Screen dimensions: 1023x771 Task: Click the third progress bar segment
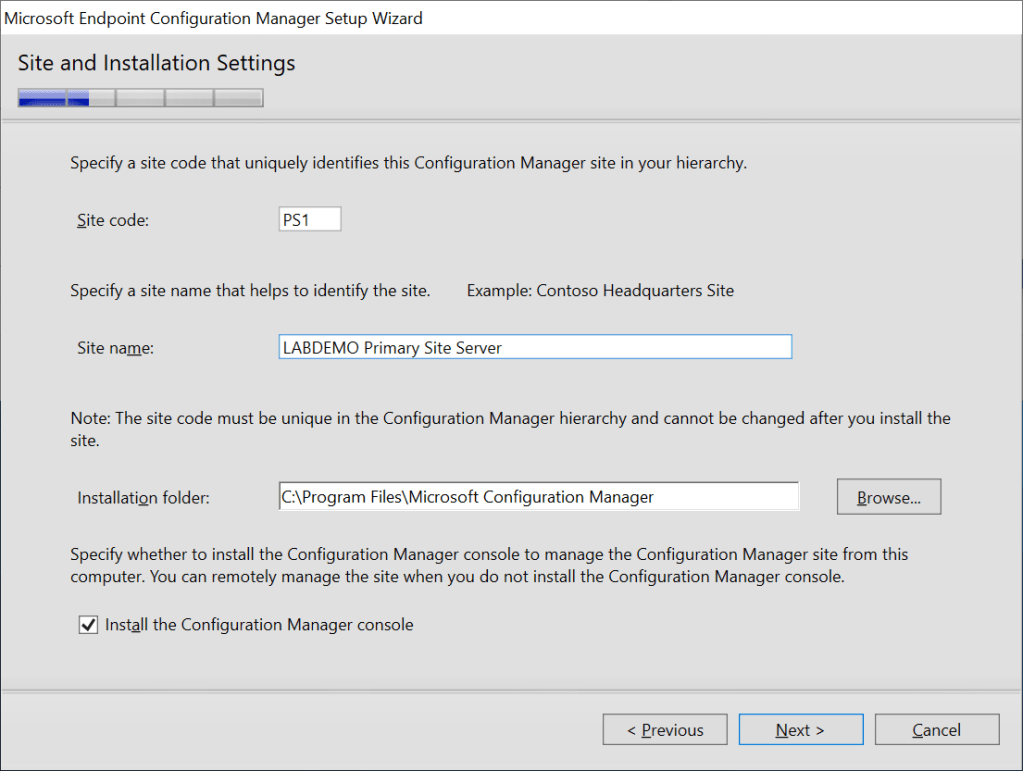(140, 98)
